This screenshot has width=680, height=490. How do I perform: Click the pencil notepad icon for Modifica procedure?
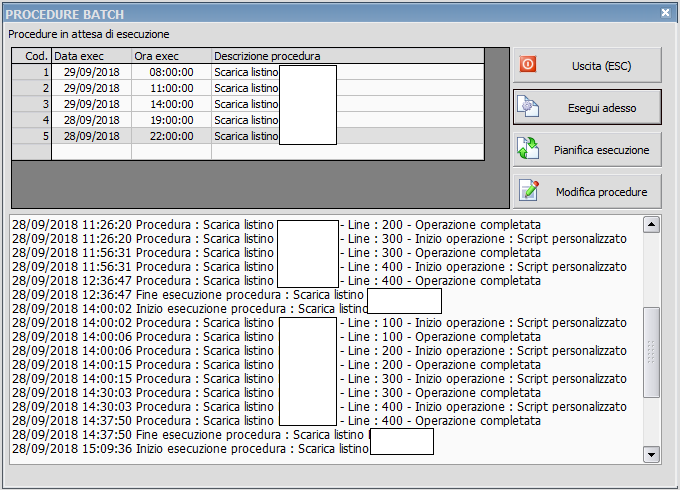point(528,191)
